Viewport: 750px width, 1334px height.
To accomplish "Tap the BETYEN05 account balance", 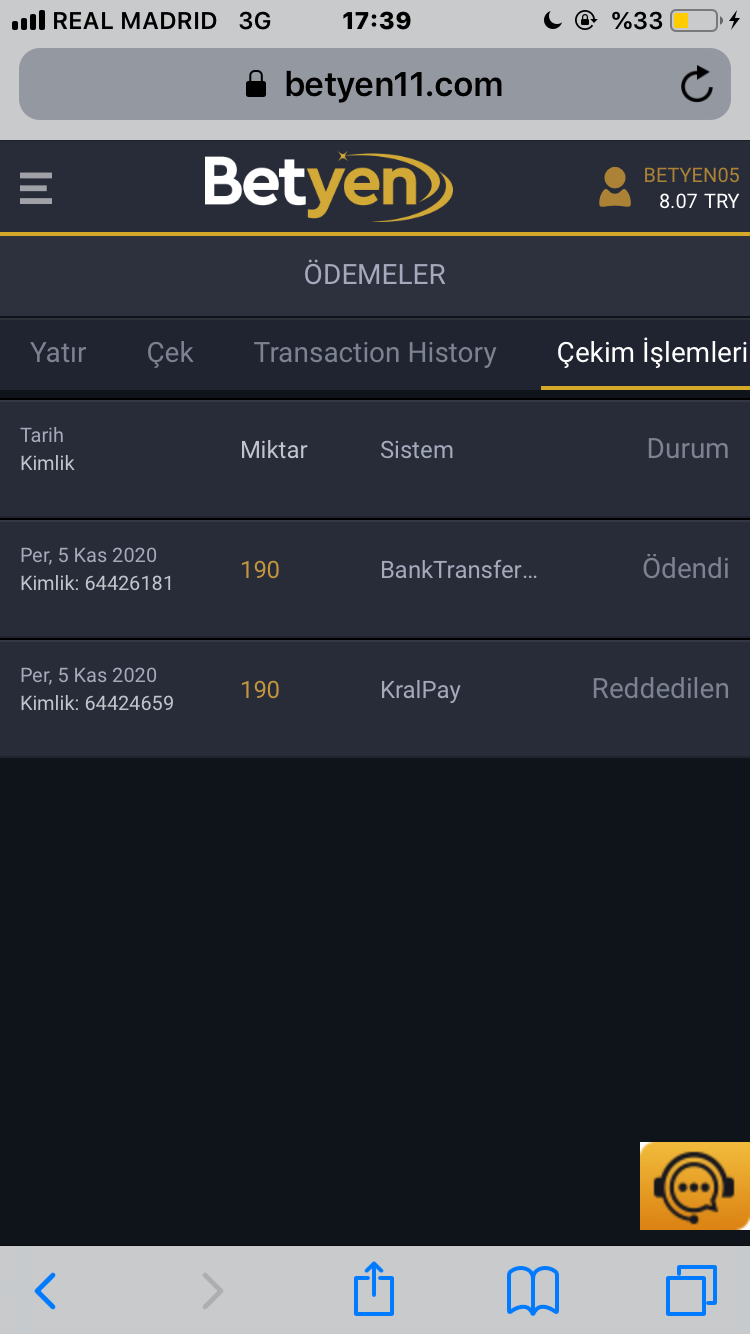I will (691, 188).
